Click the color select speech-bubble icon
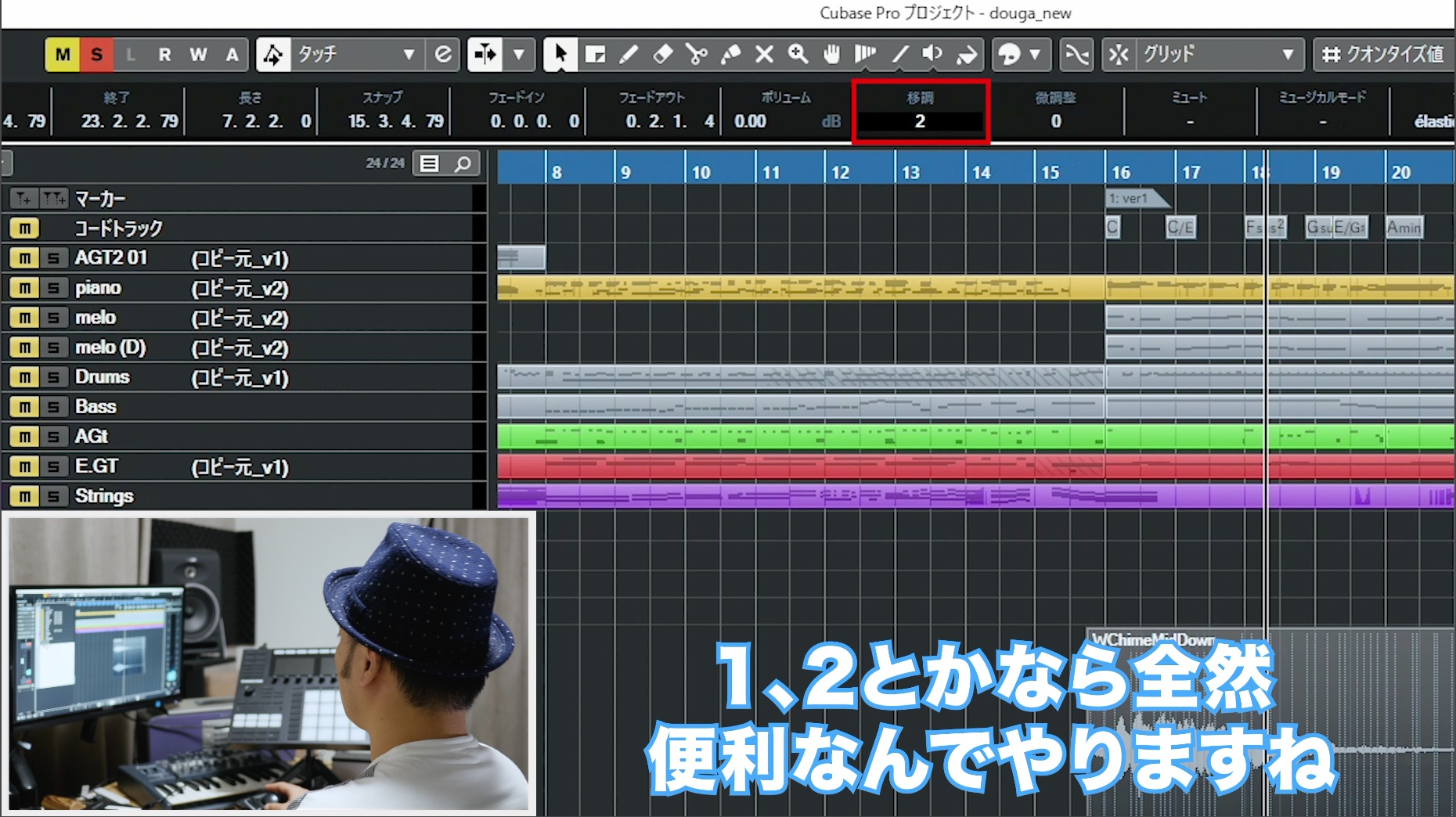 pyautogui.click(x=1010, y=54)
